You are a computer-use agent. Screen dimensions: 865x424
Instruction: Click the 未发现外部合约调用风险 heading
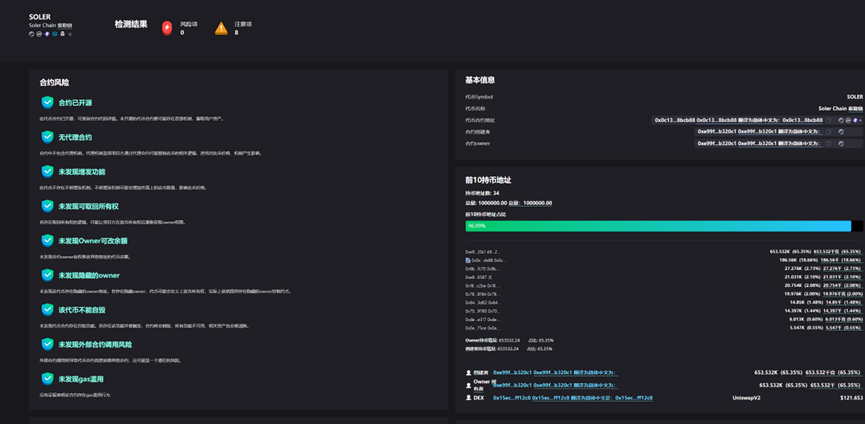click(x=95, y=344)
